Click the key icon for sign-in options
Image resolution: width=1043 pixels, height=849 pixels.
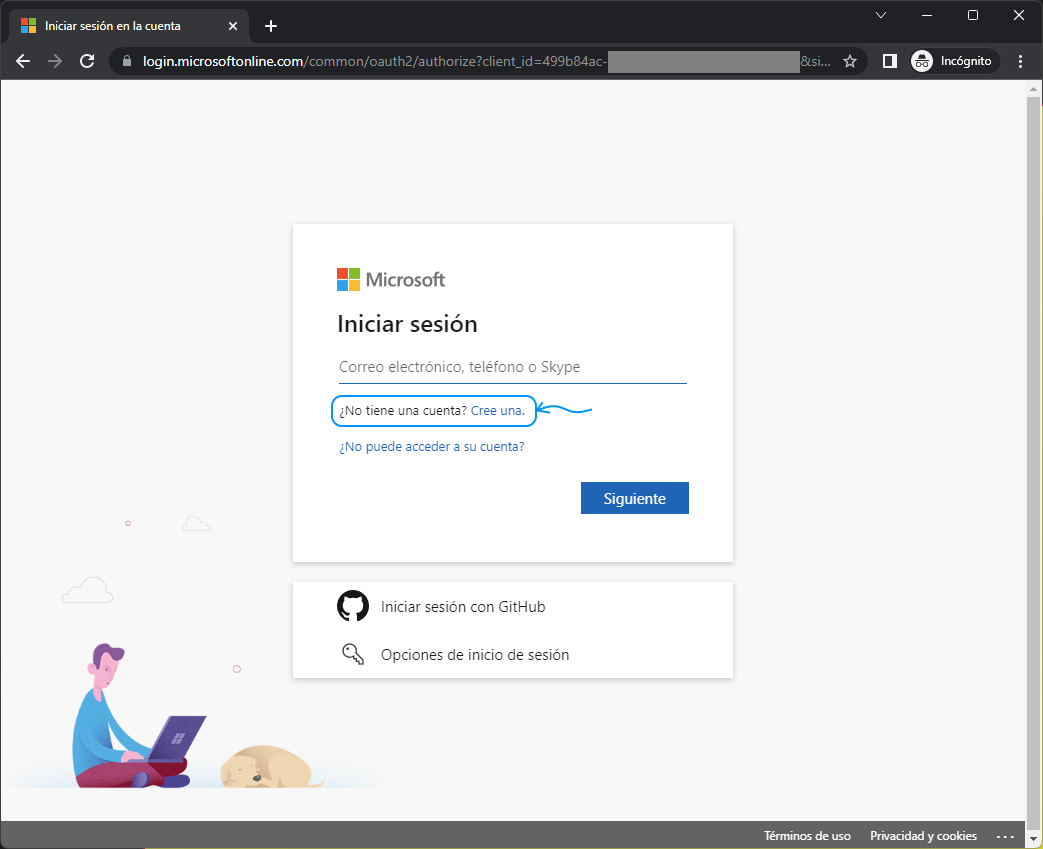pos(353,654)
